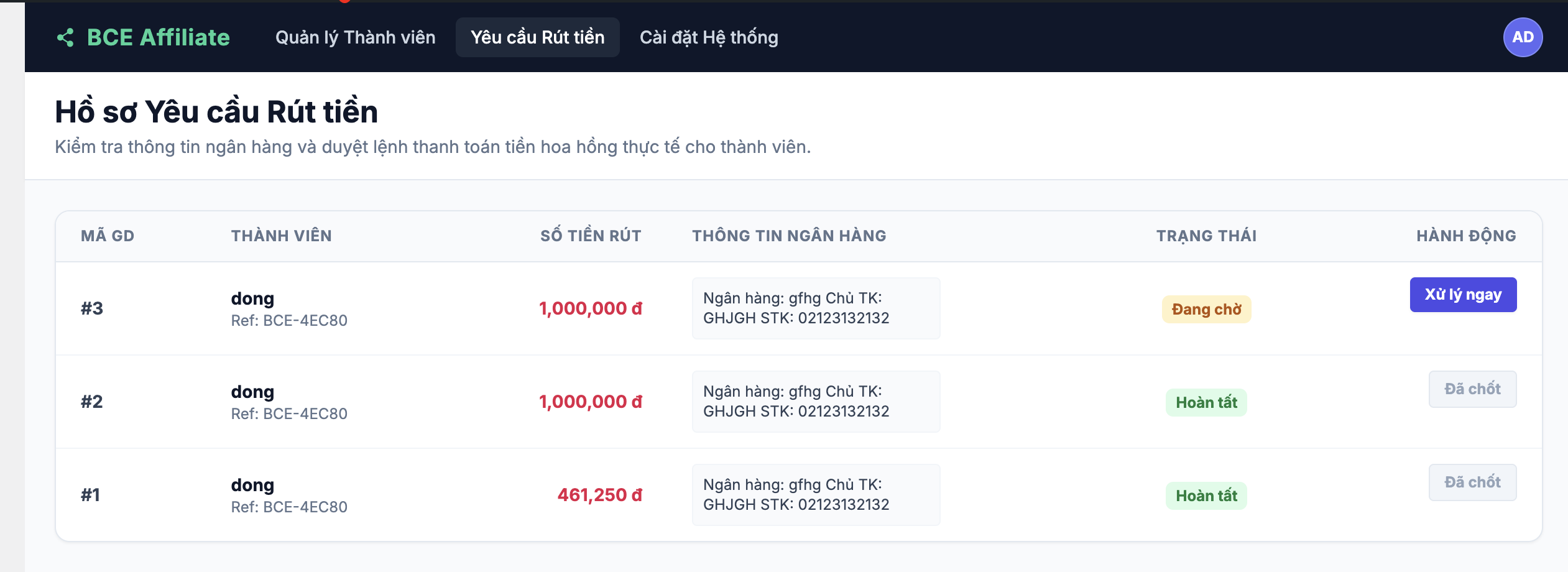Click the BCE Affiliate share logo icon
Viewport: 1568px width, 572px height.
(x=65, y=37)
